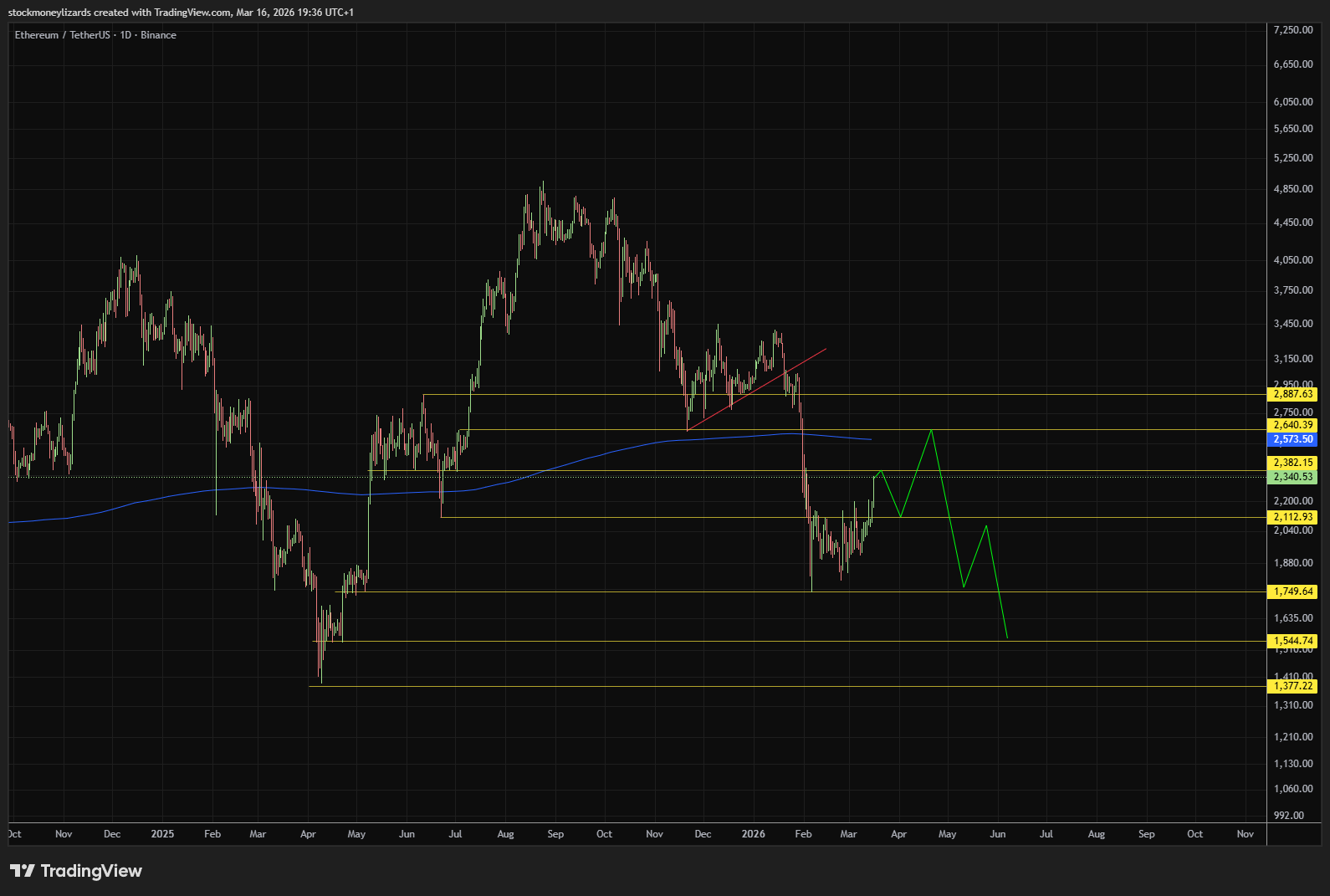The width and height of the screenshot is (1330, 896).
Task: Click the 2026 label on time axis
Action: click(753, 834)
